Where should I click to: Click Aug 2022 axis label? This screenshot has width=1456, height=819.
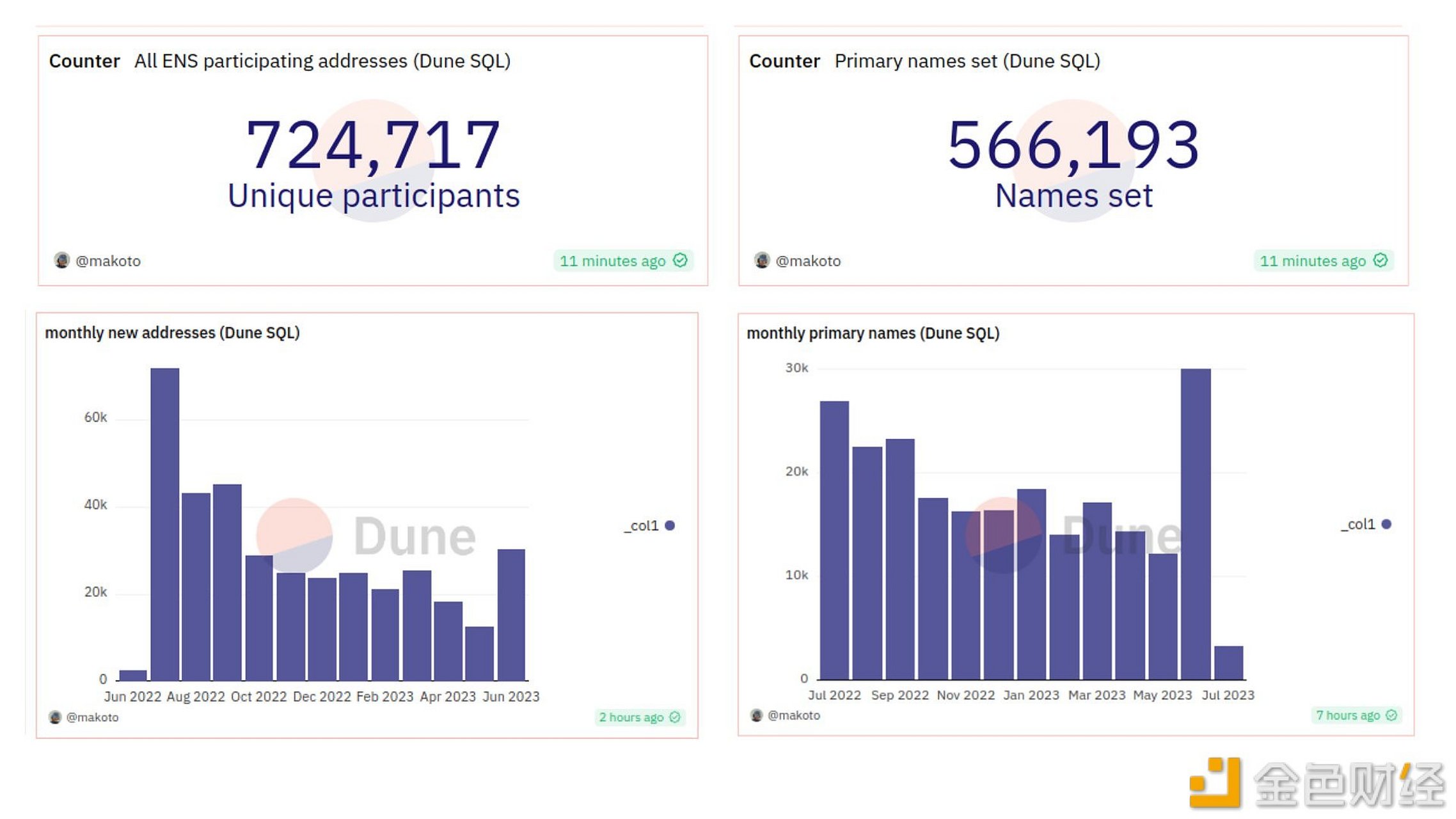tap(196, 697)
